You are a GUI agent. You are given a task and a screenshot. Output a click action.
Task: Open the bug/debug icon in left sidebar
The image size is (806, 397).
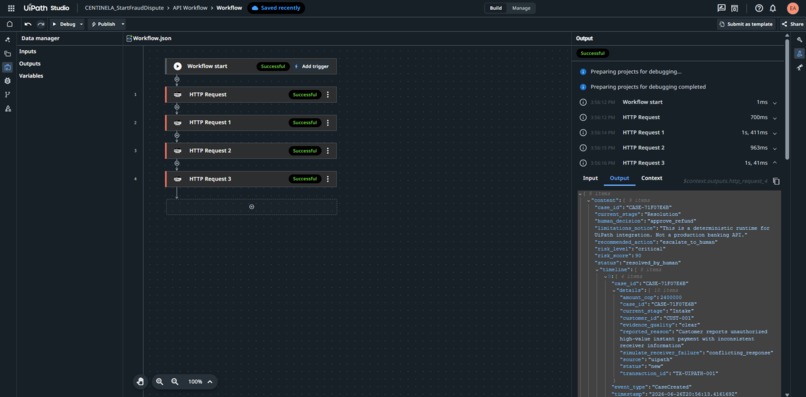[8, 81]
